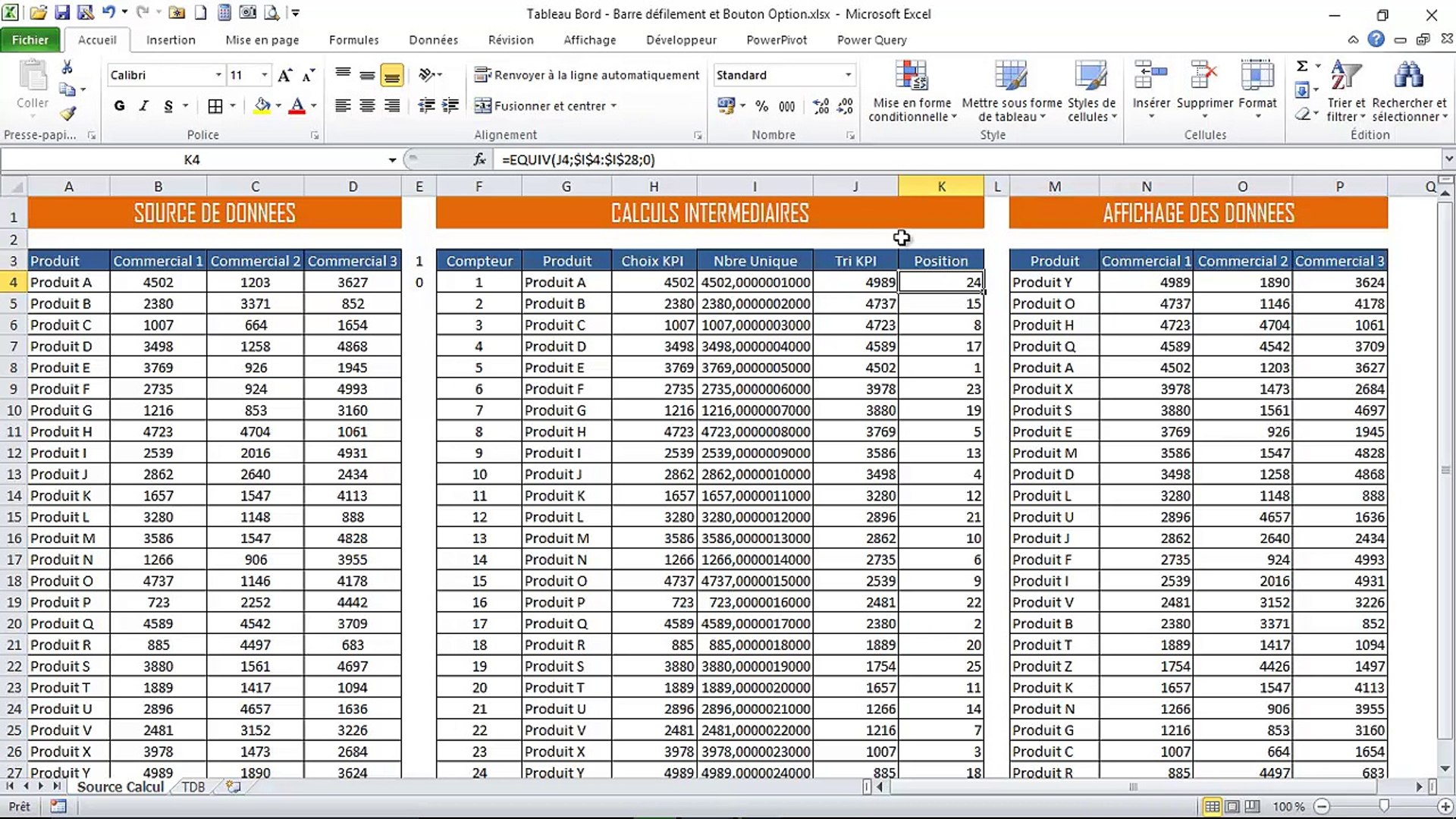Toggle bold formatting with G button
The width and height of the screenshot is (1456, 819).
[x=119, y=106]
